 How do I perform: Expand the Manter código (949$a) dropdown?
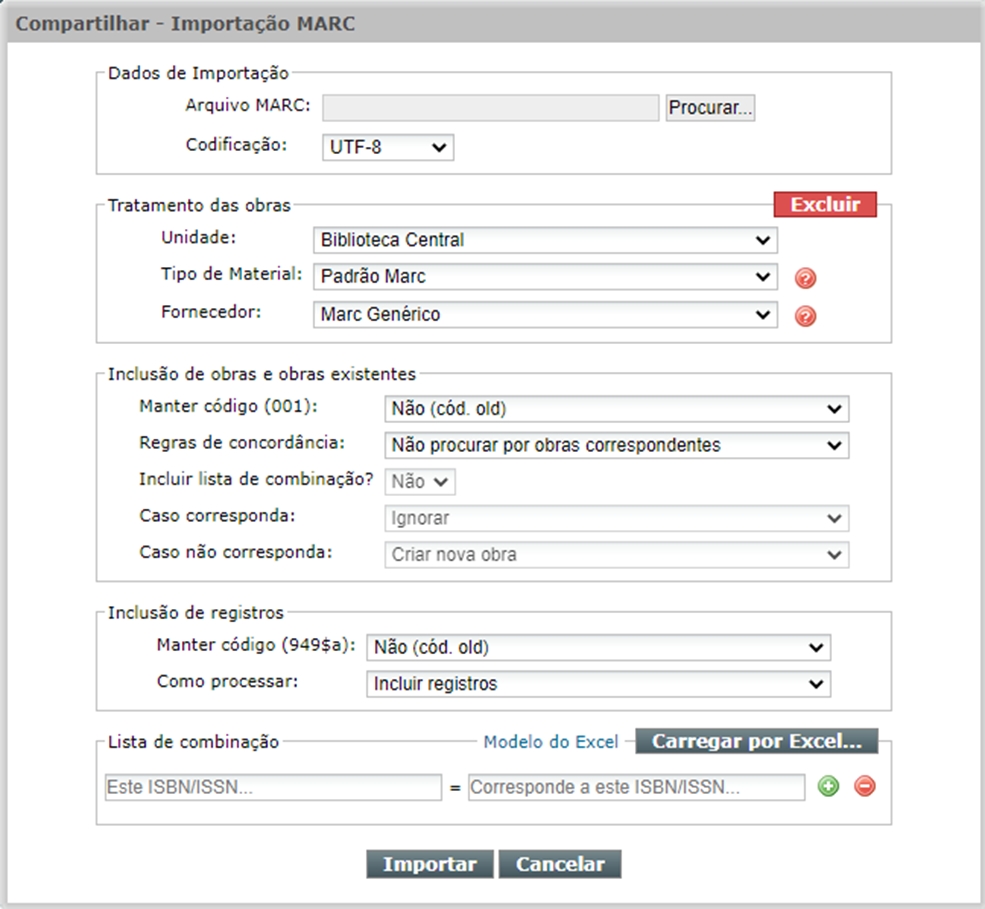pyautogui.click(x=598, y=648)
